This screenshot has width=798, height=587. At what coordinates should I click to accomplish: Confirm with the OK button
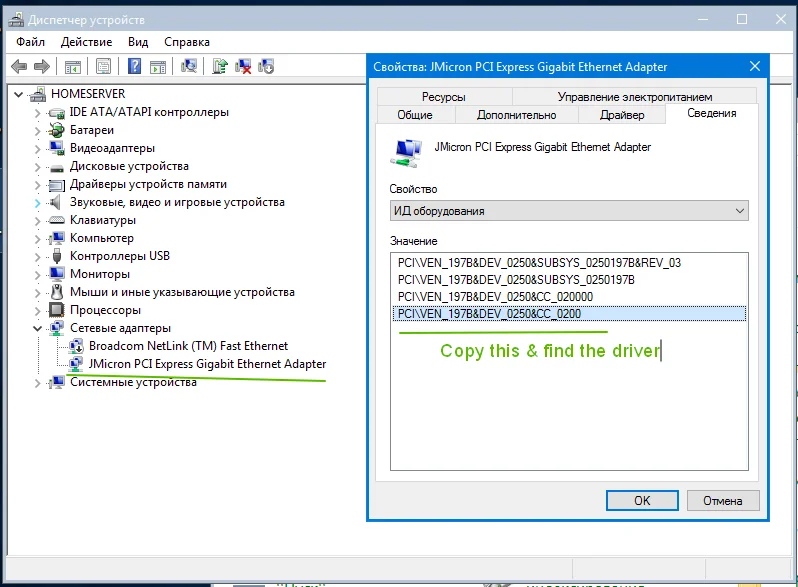pos(642,500)
